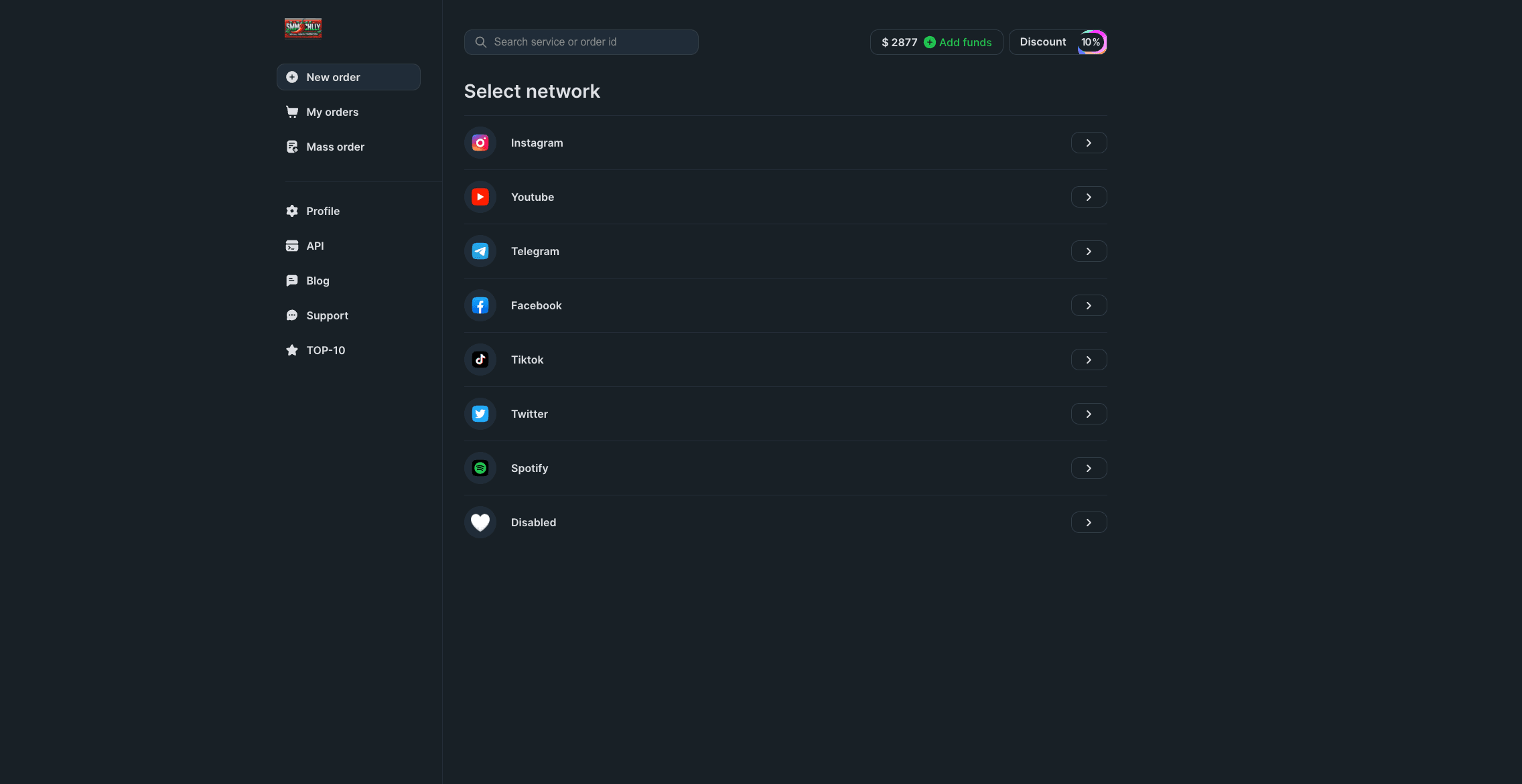Go to Mass order page
Screen dimensions: 1522x784
point(335,147)
